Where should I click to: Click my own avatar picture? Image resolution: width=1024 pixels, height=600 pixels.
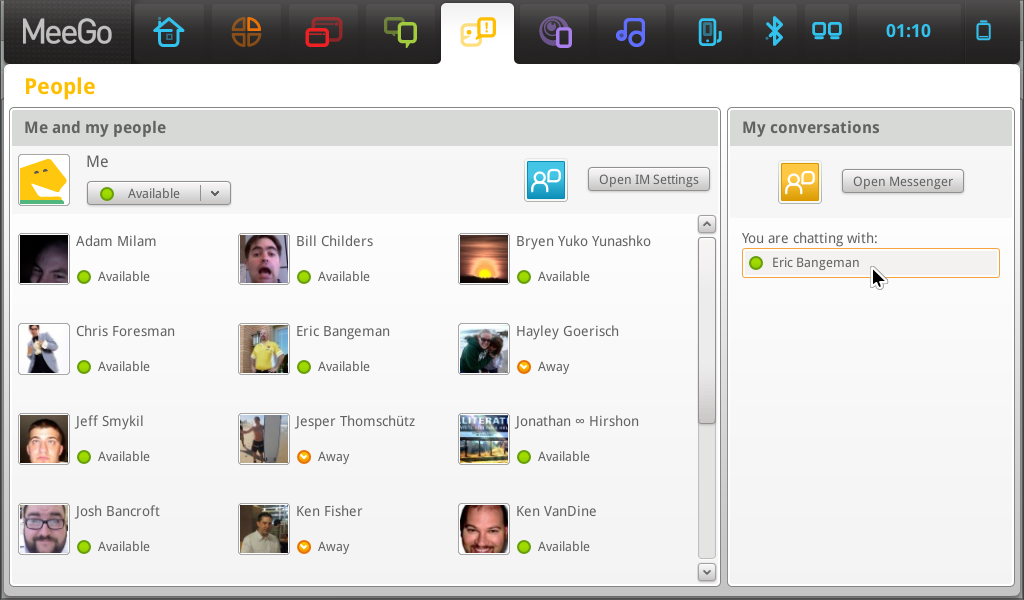[44, 180]
